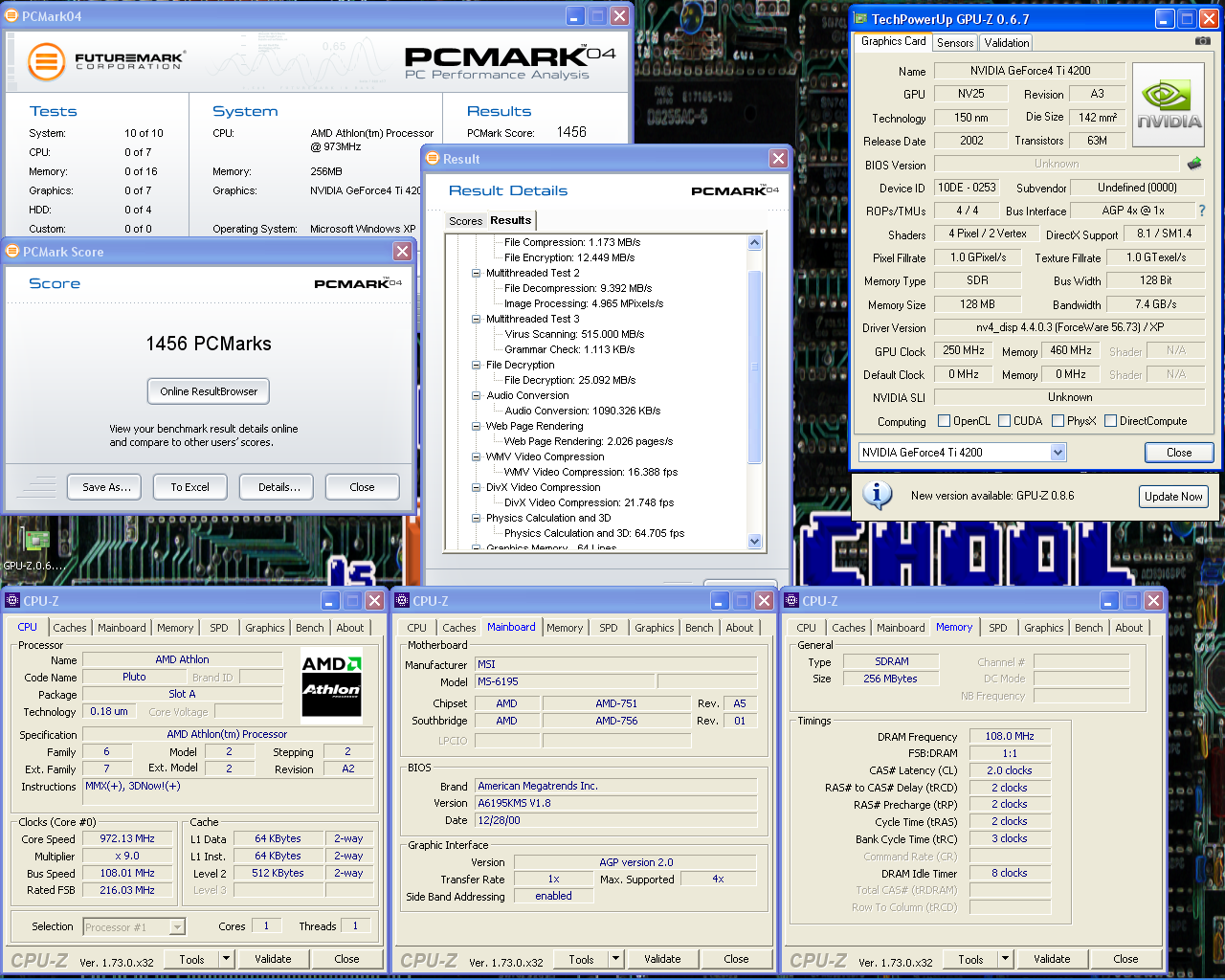Minimize the CPU-Z Memory window
This screenshot has width=1225, height=980.
tap(1110, 601)
